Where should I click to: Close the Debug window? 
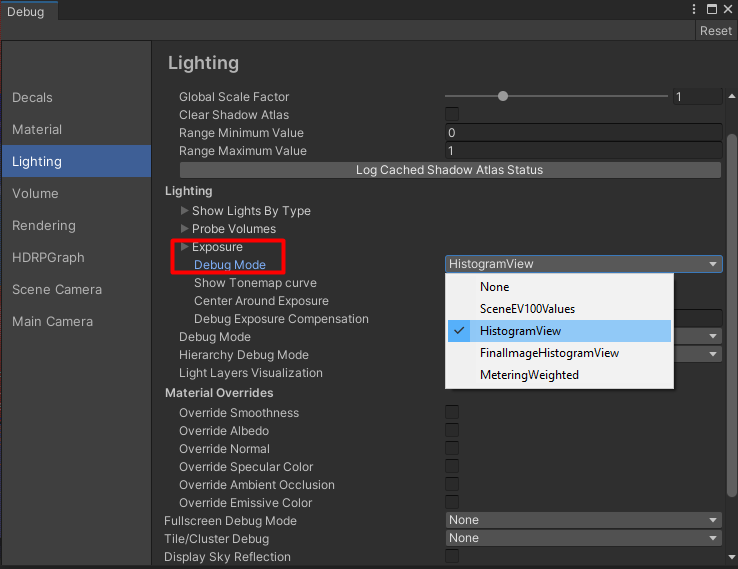(728, 9)
